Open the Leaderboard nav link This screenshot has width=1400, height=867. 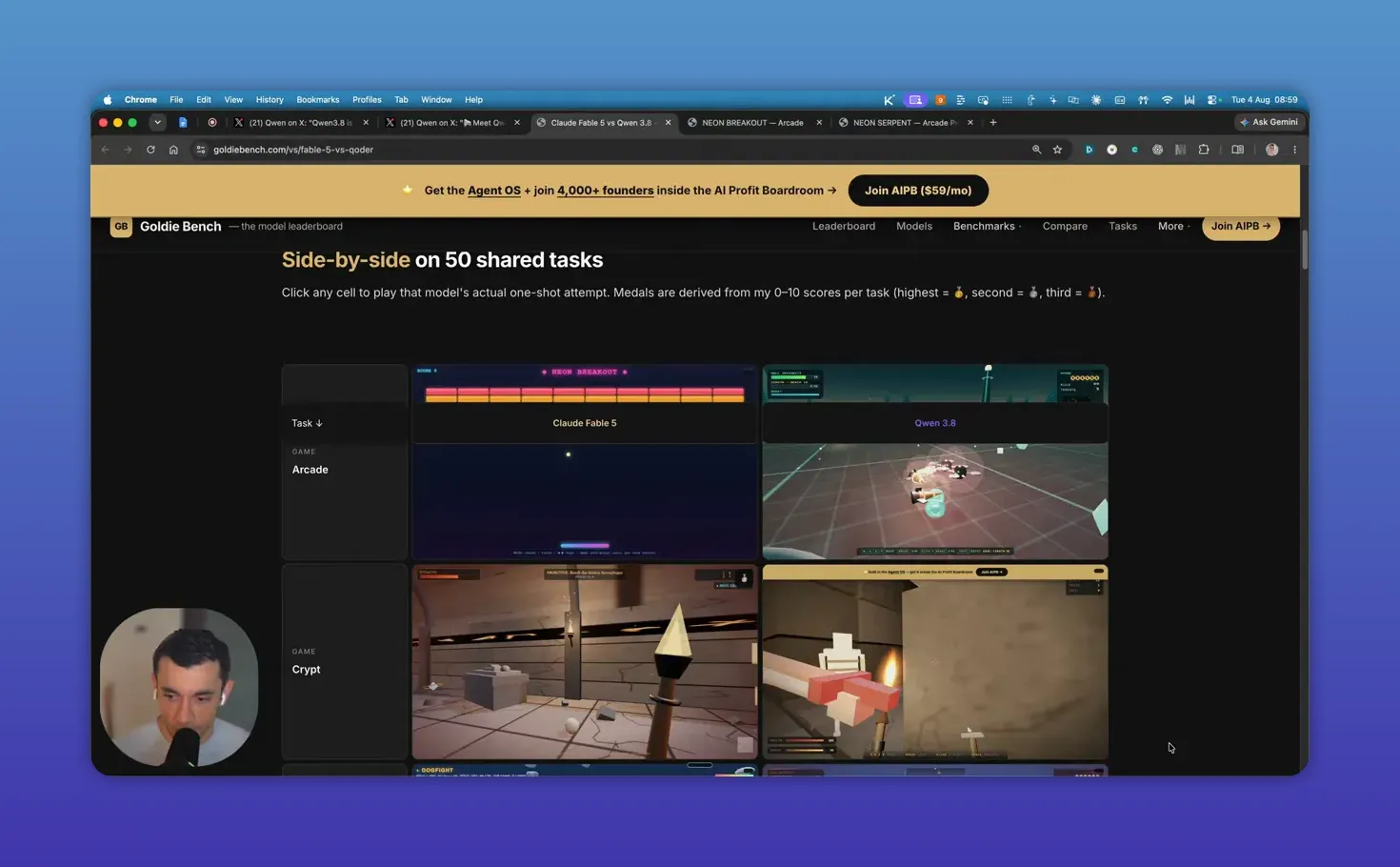click(843, 226)
